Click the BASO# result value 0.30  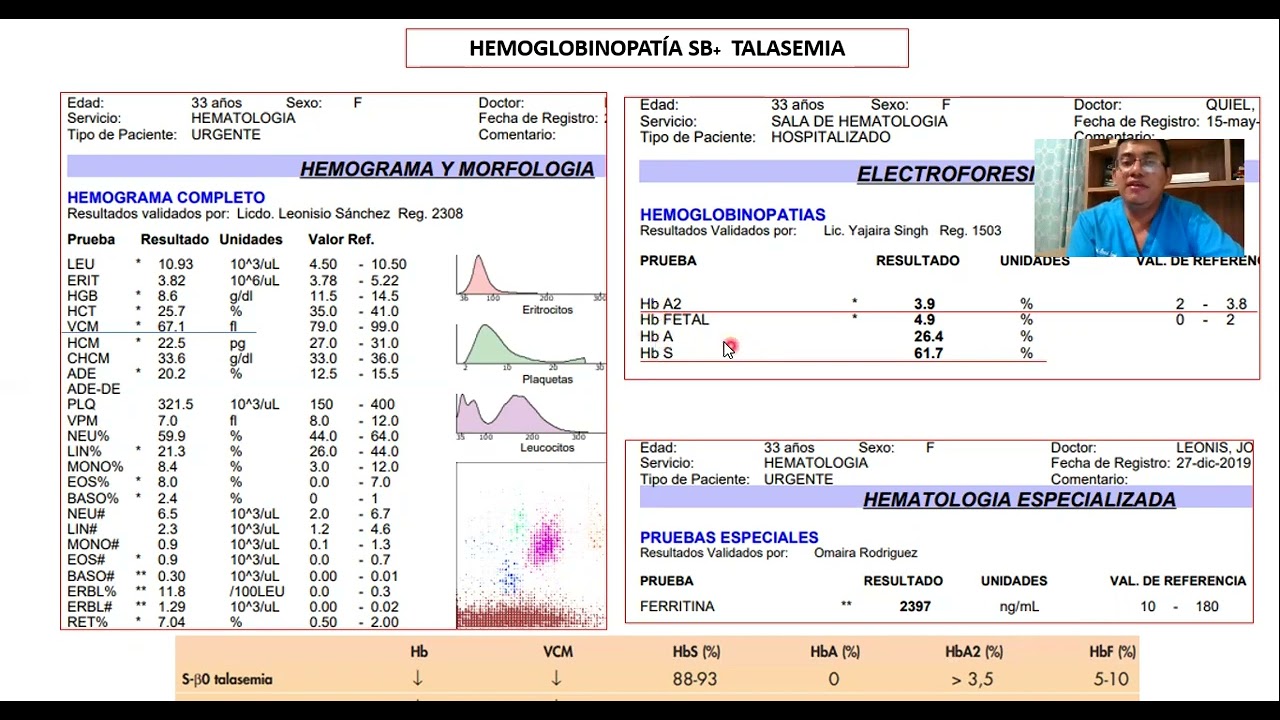171,577
